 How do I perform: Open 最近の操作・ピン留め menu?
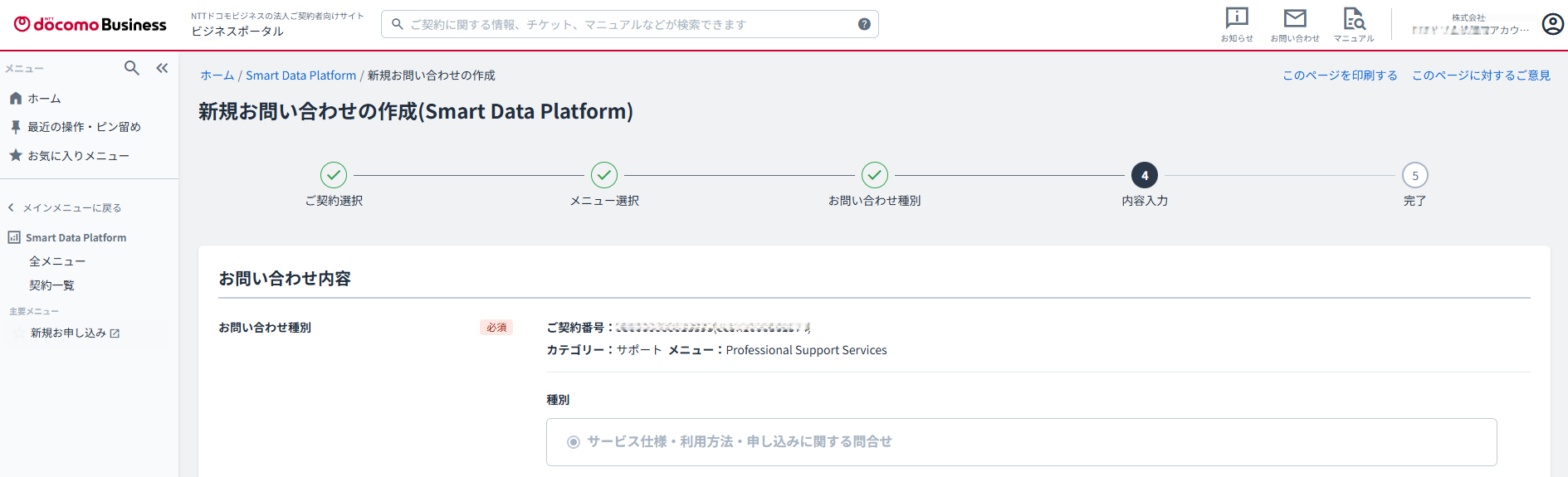pyautogui.click(x=84, y=127)
